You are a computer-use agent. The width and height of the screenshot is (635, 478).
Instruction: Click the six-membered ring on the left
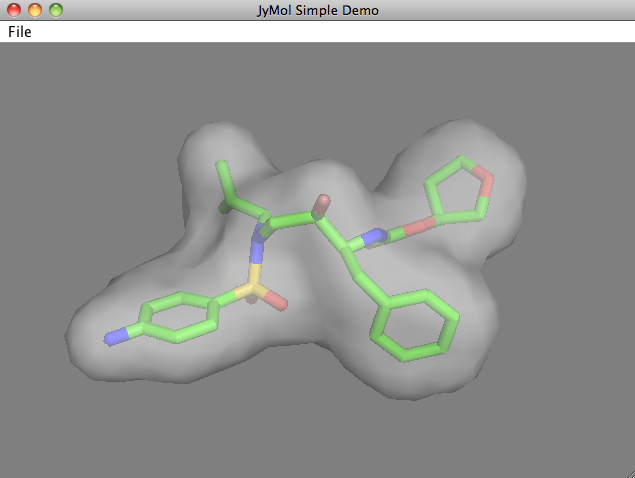180,318
